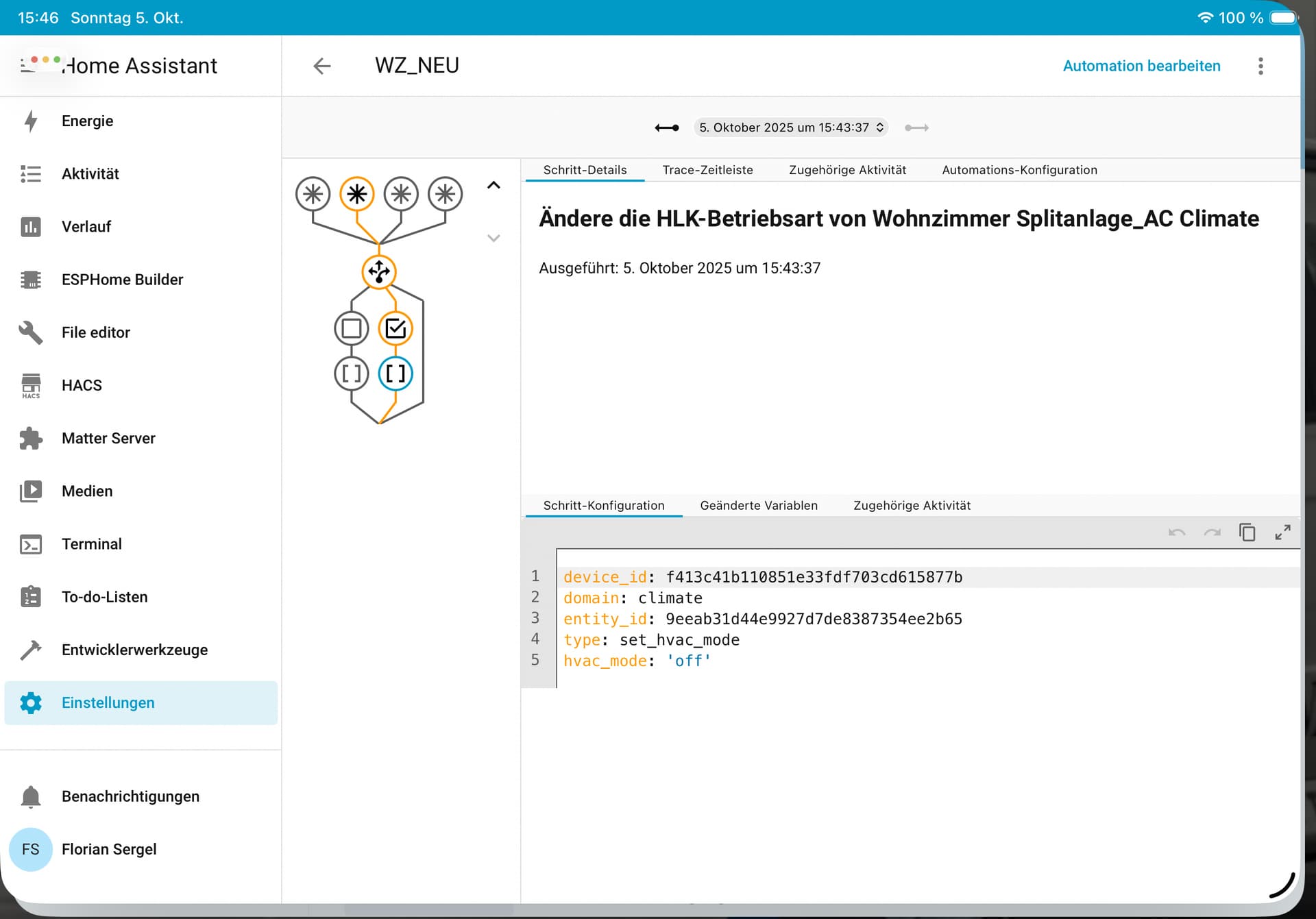Screen dimensions: 1316x919
Task: Open the Florian Sergel user profile
Action: click(109, 849)
